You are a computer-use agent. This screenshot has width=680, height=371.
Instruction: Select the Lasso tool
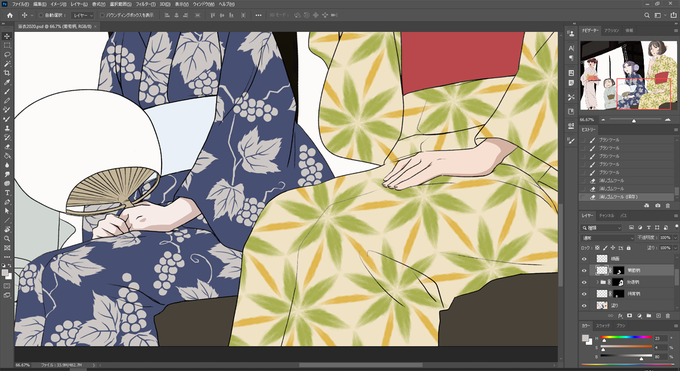coord(7,55)
